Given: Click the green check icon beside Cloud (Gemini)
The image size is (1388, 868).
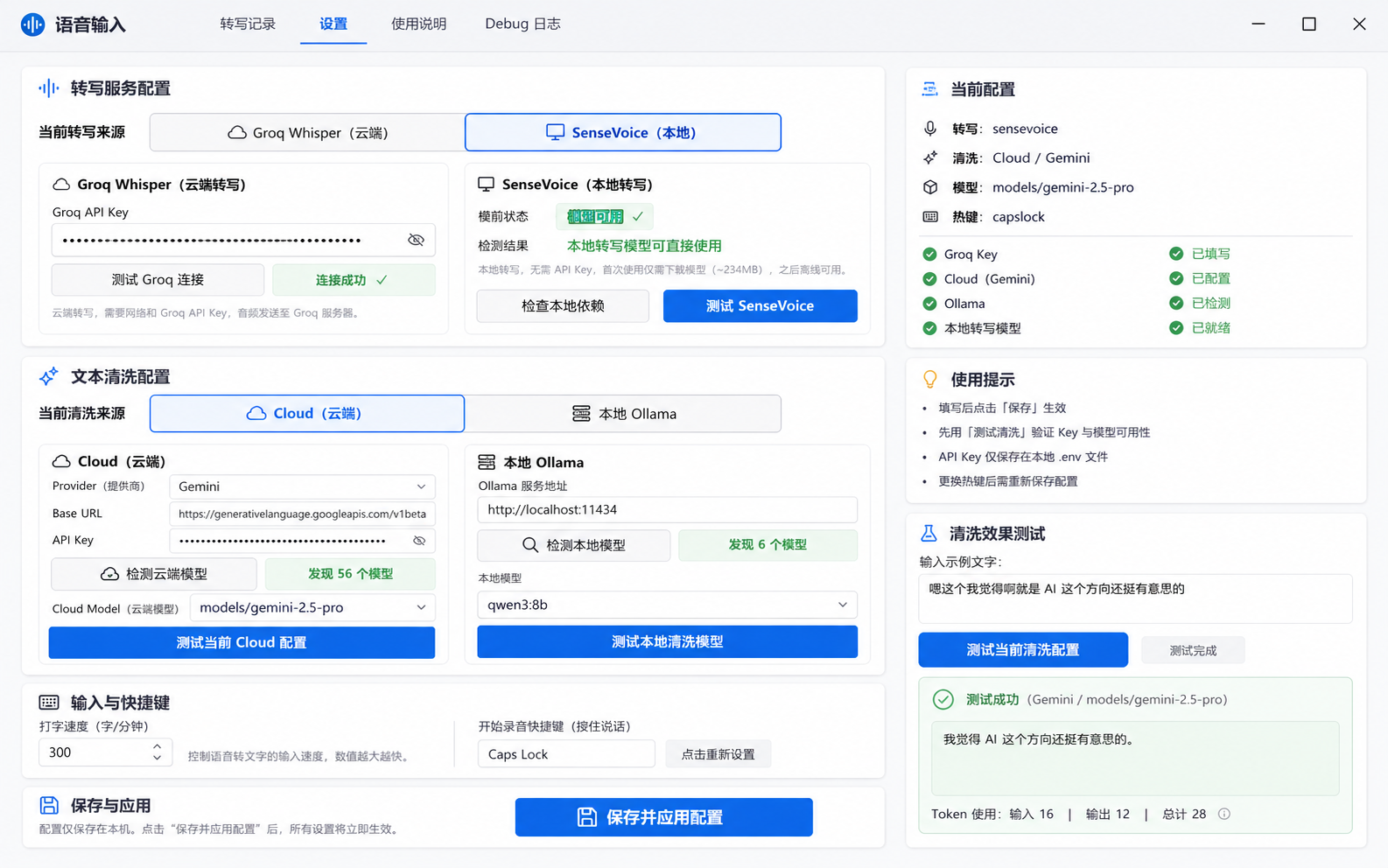Looking at the screenshot, I should point(929,279).
